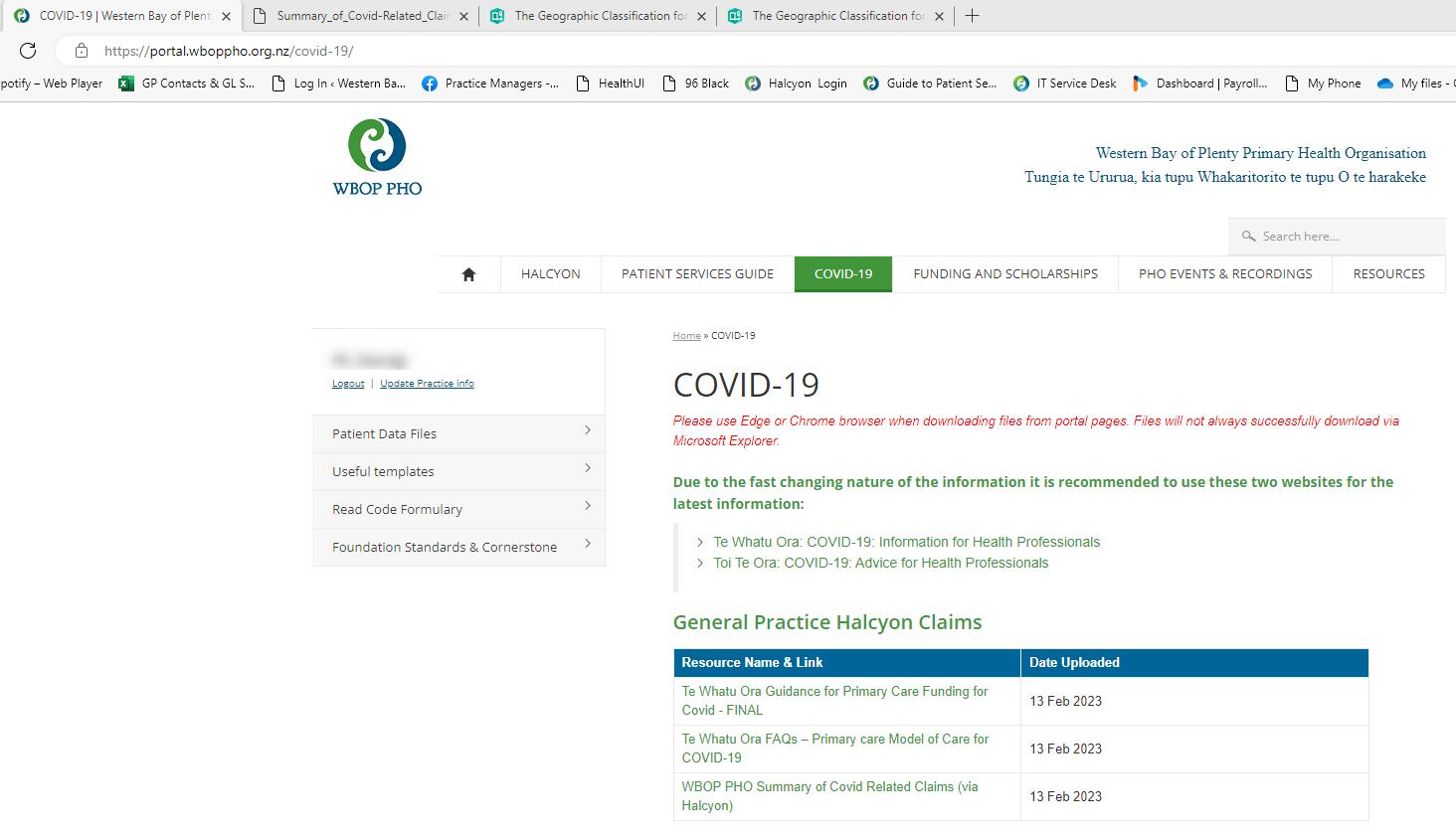Open a new browser tab with plus
Image resolution: width=1456 pixels, height=834 pixels.
click(972, 16)
